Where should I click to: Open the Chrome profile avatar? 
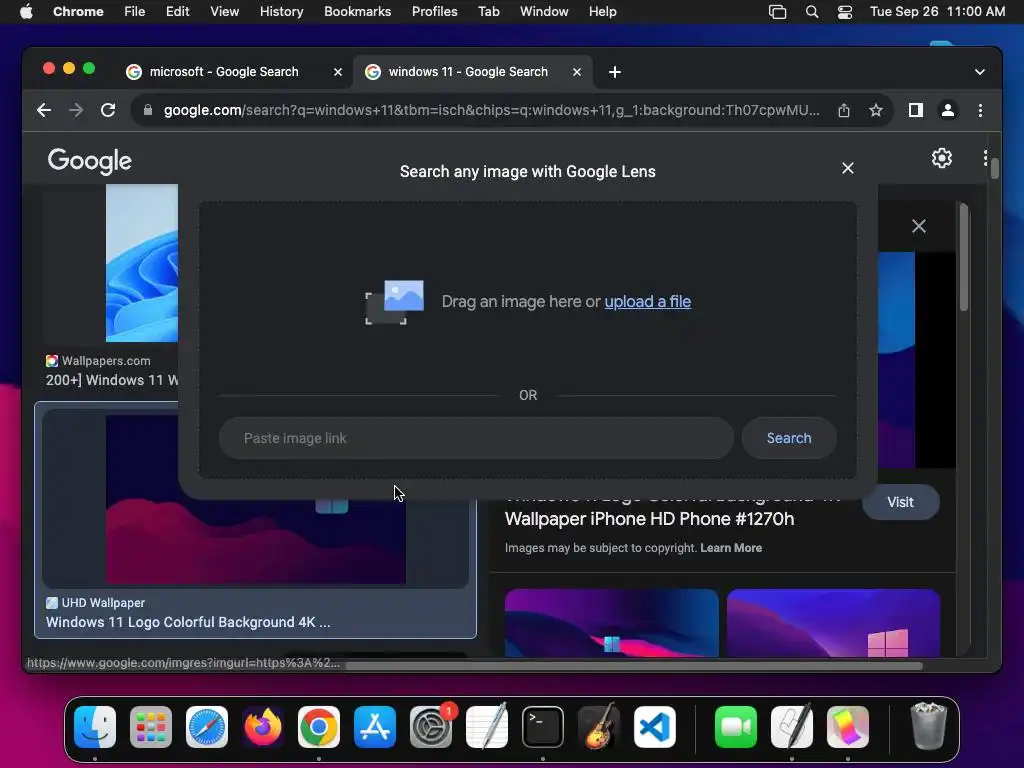pos(948,110)
